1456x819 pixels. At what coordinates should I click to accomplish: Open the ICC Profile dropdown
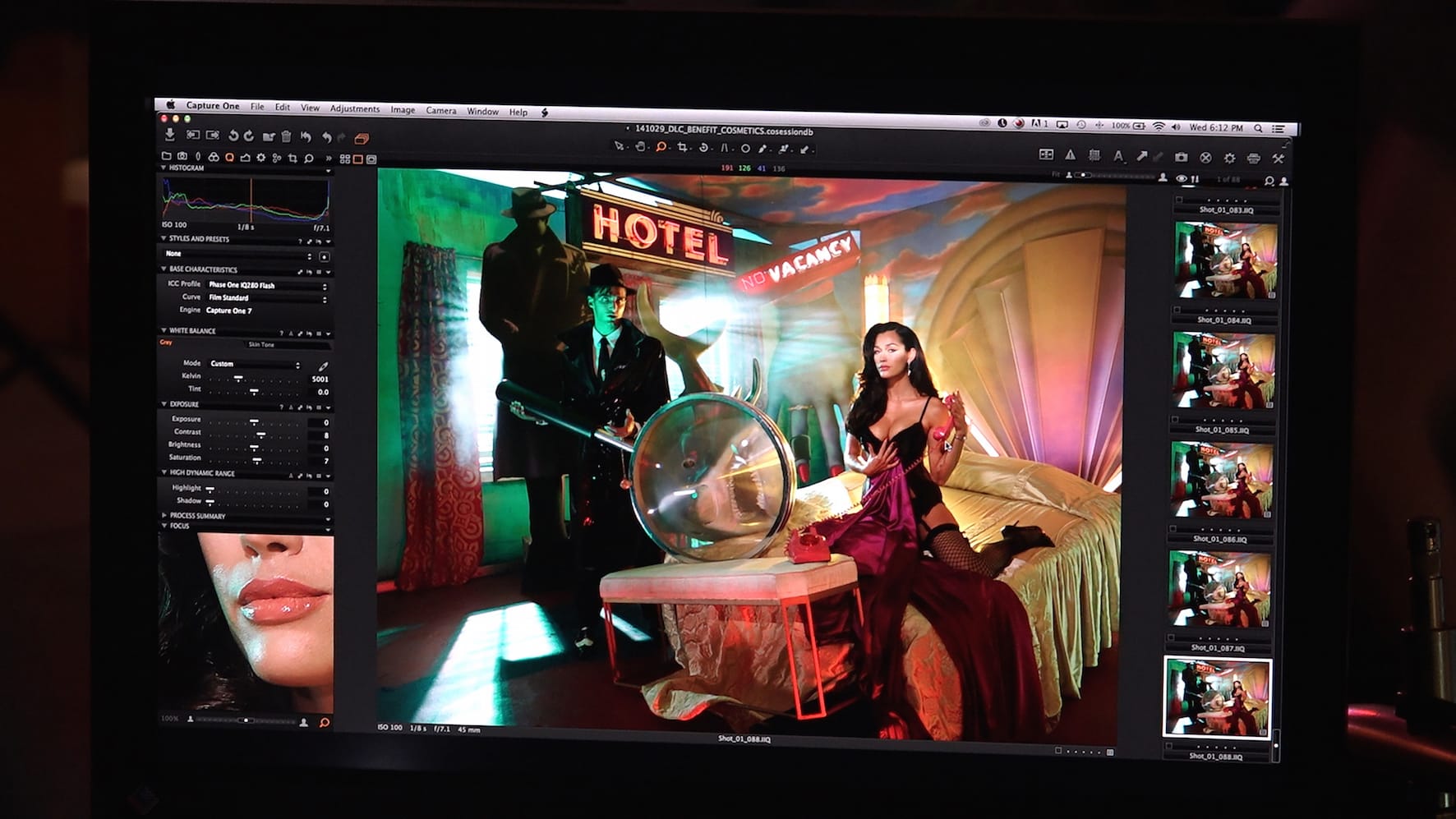[x=266, y=285]
